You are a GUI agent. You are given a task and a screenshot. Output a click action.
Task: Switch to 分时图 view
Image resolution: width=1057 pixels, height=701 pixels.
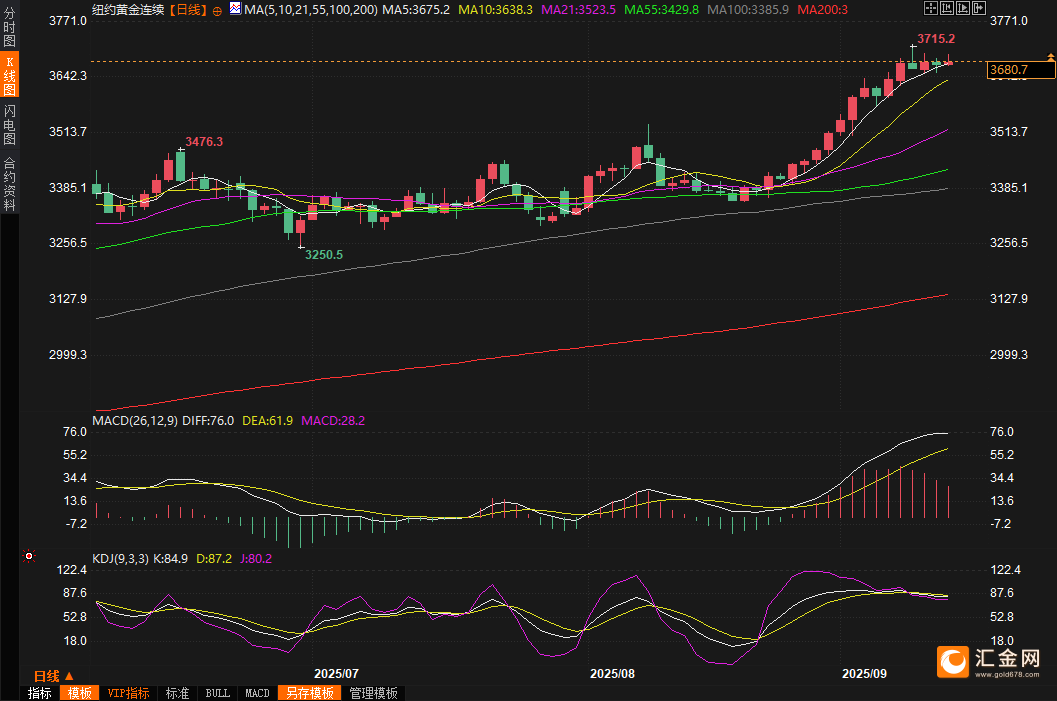coord(9,27)
